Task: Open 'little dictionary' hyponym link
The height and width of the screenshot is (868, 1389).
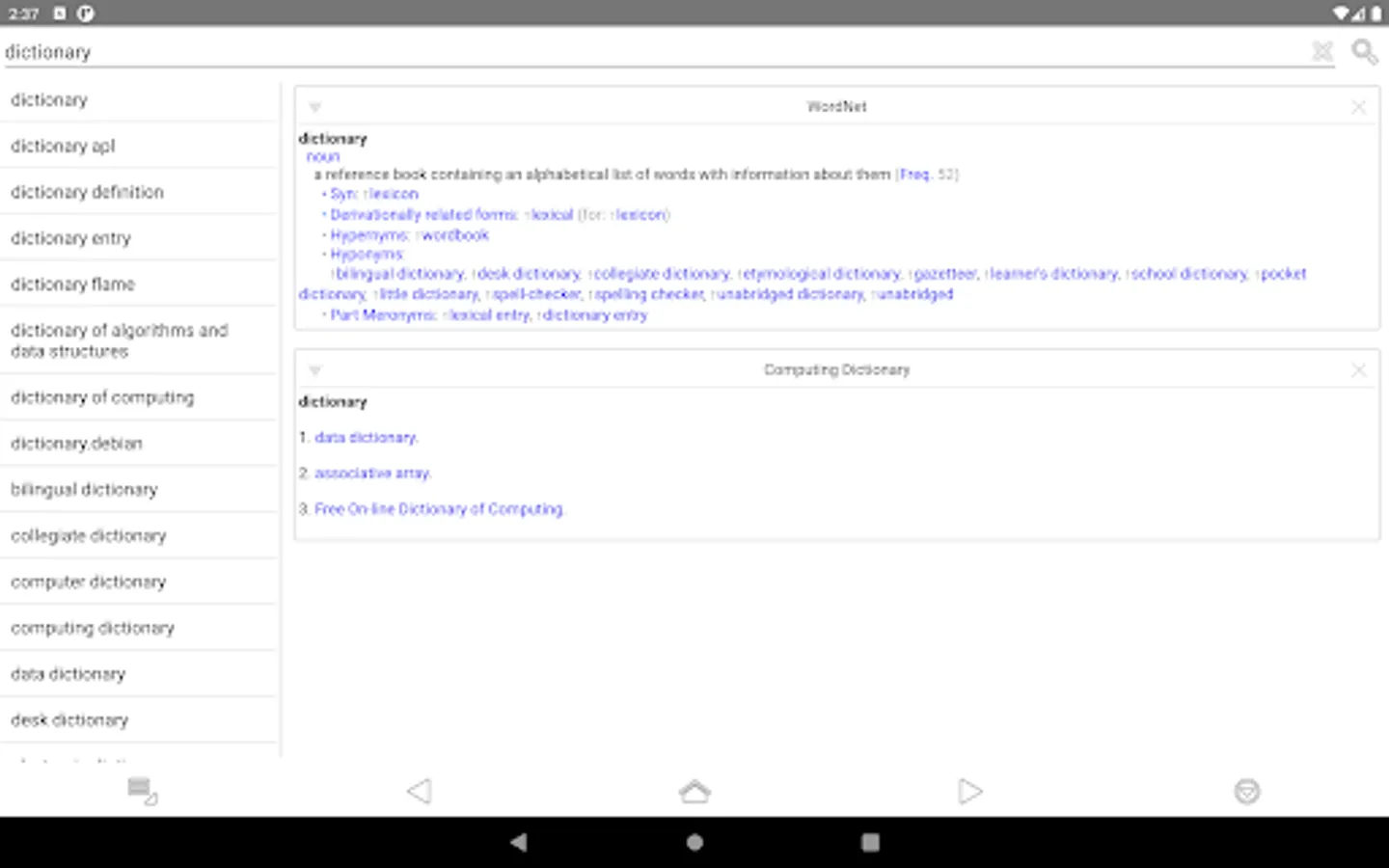Action: tap(428, 294)
